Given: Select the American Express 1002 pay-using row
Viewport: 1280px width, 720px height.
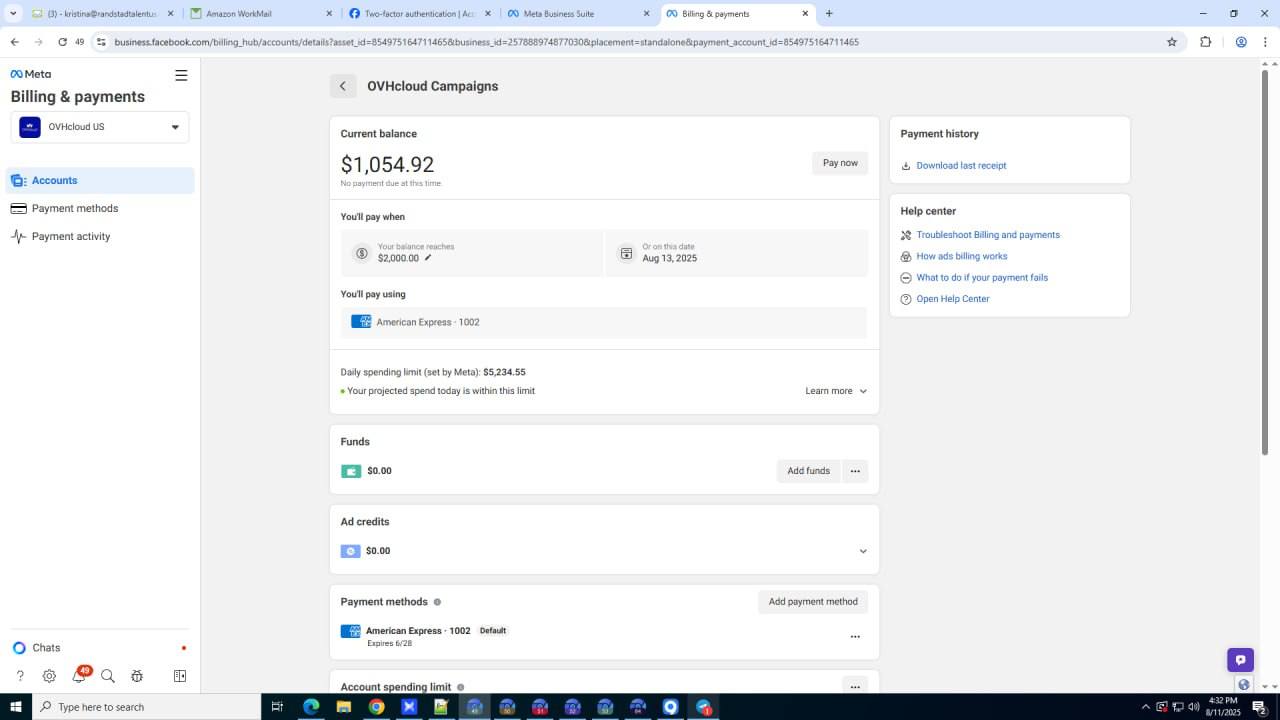Looking at the screenshot, I should (604, 322).
